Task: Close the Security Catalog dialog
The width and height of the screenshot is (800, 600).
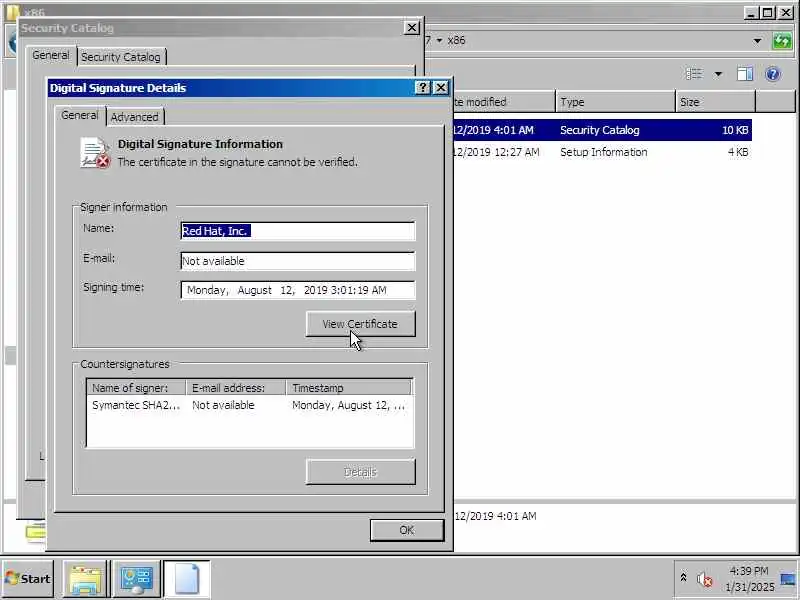Action: (412, 28)
